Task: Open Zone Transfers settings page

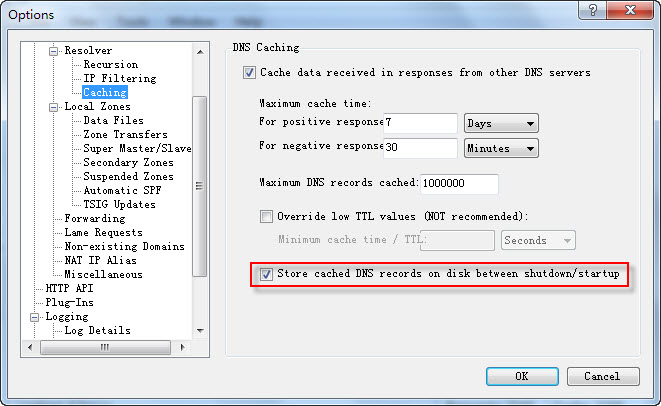Action: click(x=125, y=134)
